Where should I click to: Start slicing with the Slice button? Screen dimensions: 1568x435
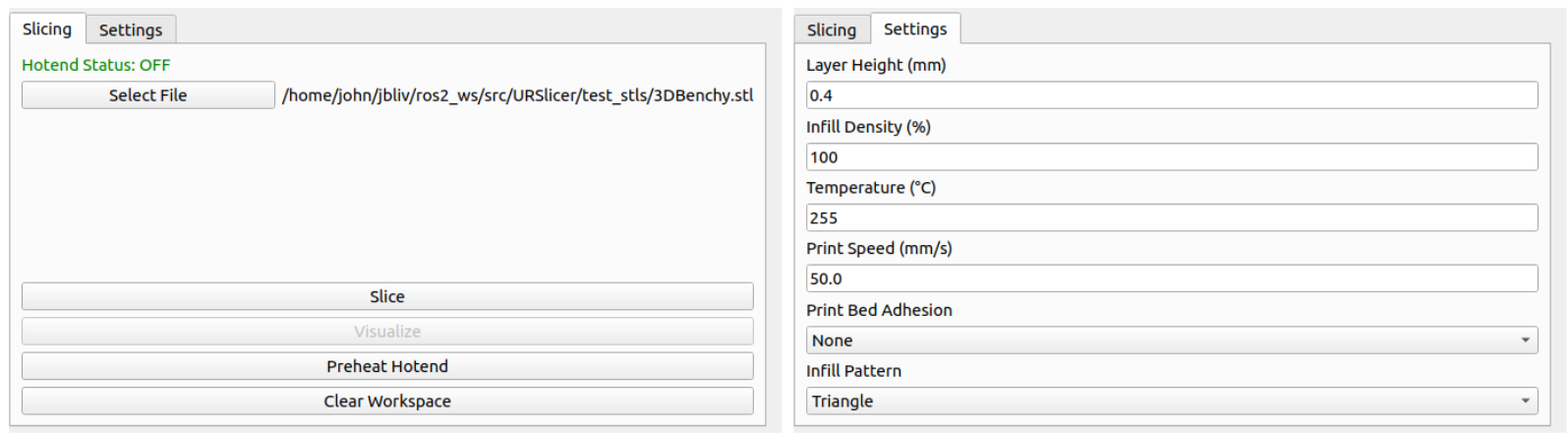point(387,296)
